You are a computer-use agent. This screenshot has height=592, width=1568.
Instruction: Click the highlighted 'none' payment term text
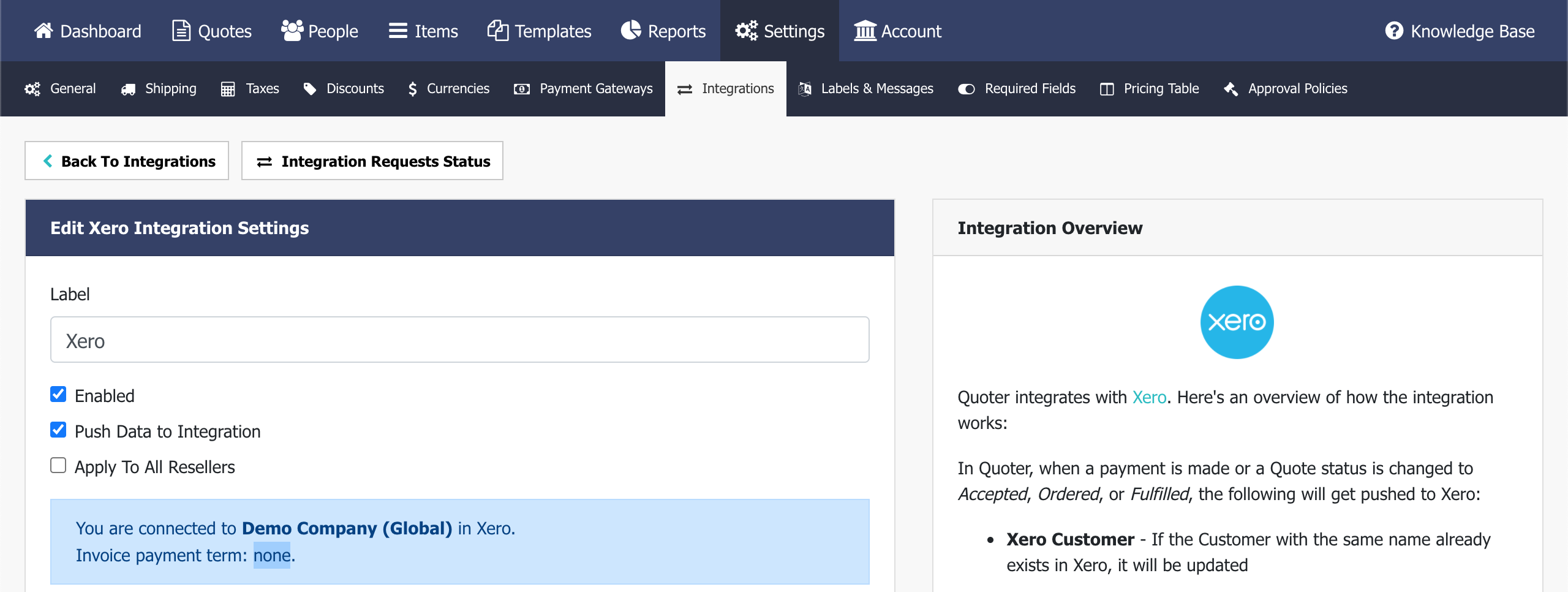click(272, 555)
